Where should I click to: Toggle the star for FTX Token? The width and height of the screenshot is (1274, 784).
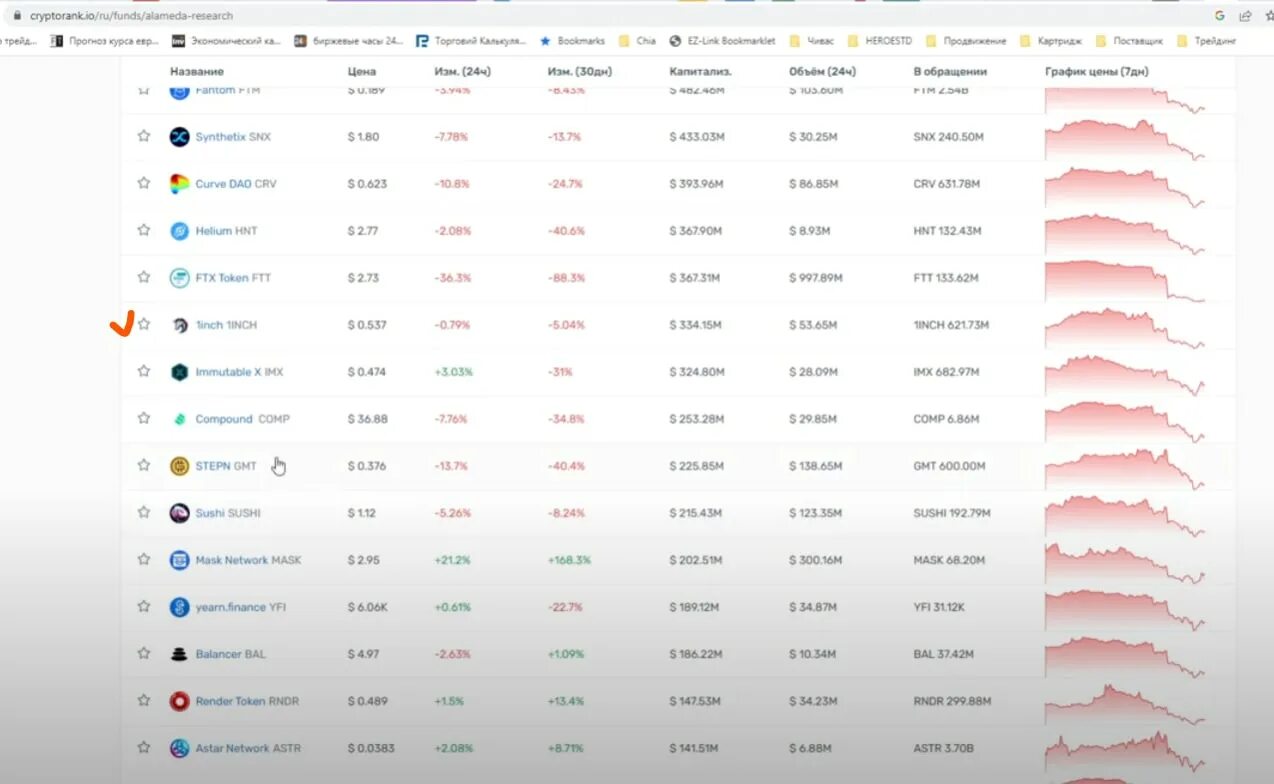144,277
